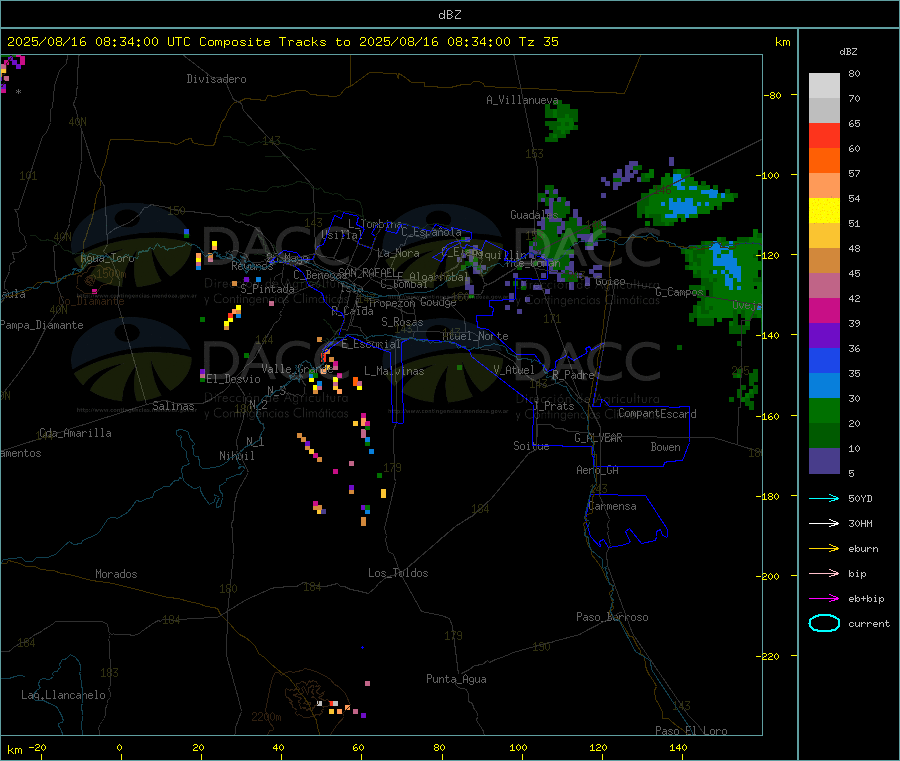The width and height of the screenshot is (900, 761).
Task: Click the SAN_RAFAEL map label
Action: 367,272
